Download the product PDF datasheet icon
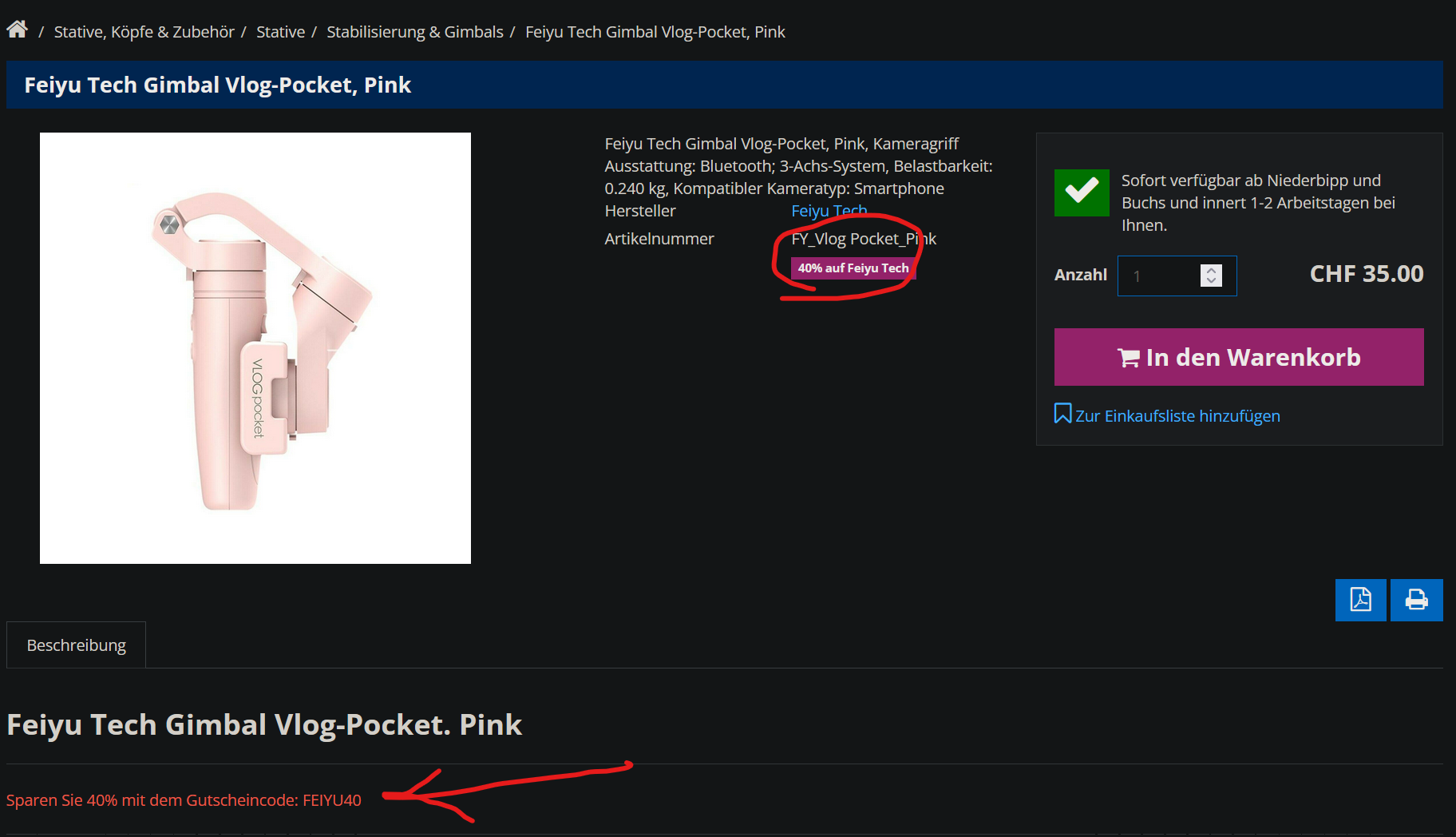This screenshot has height=837, width=1456. click(1360, 600)
